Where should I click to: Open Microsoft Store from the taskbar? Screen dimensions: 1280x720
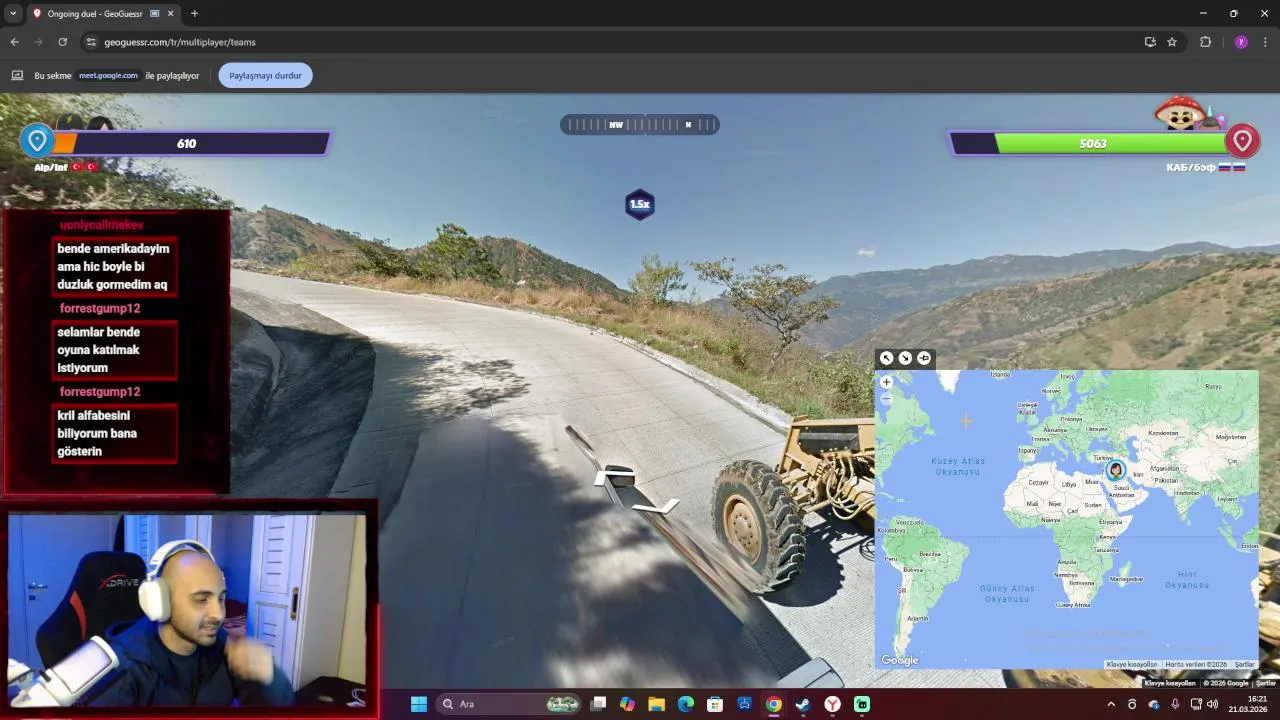point(715,704)
